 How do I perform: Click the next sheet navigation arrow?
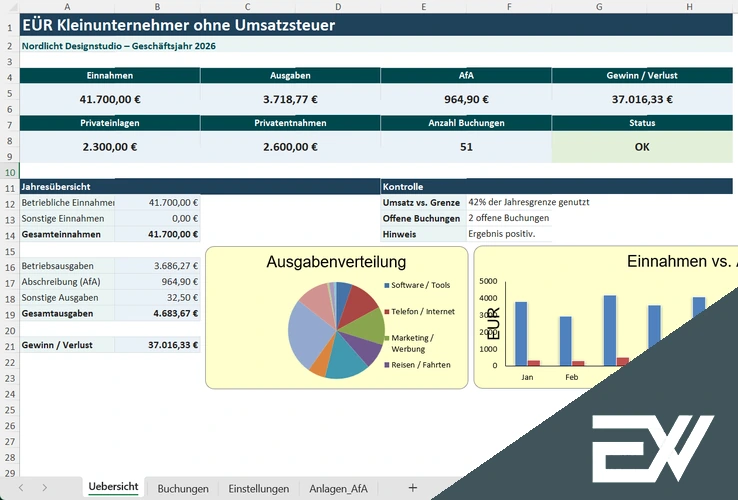point(45,488)
